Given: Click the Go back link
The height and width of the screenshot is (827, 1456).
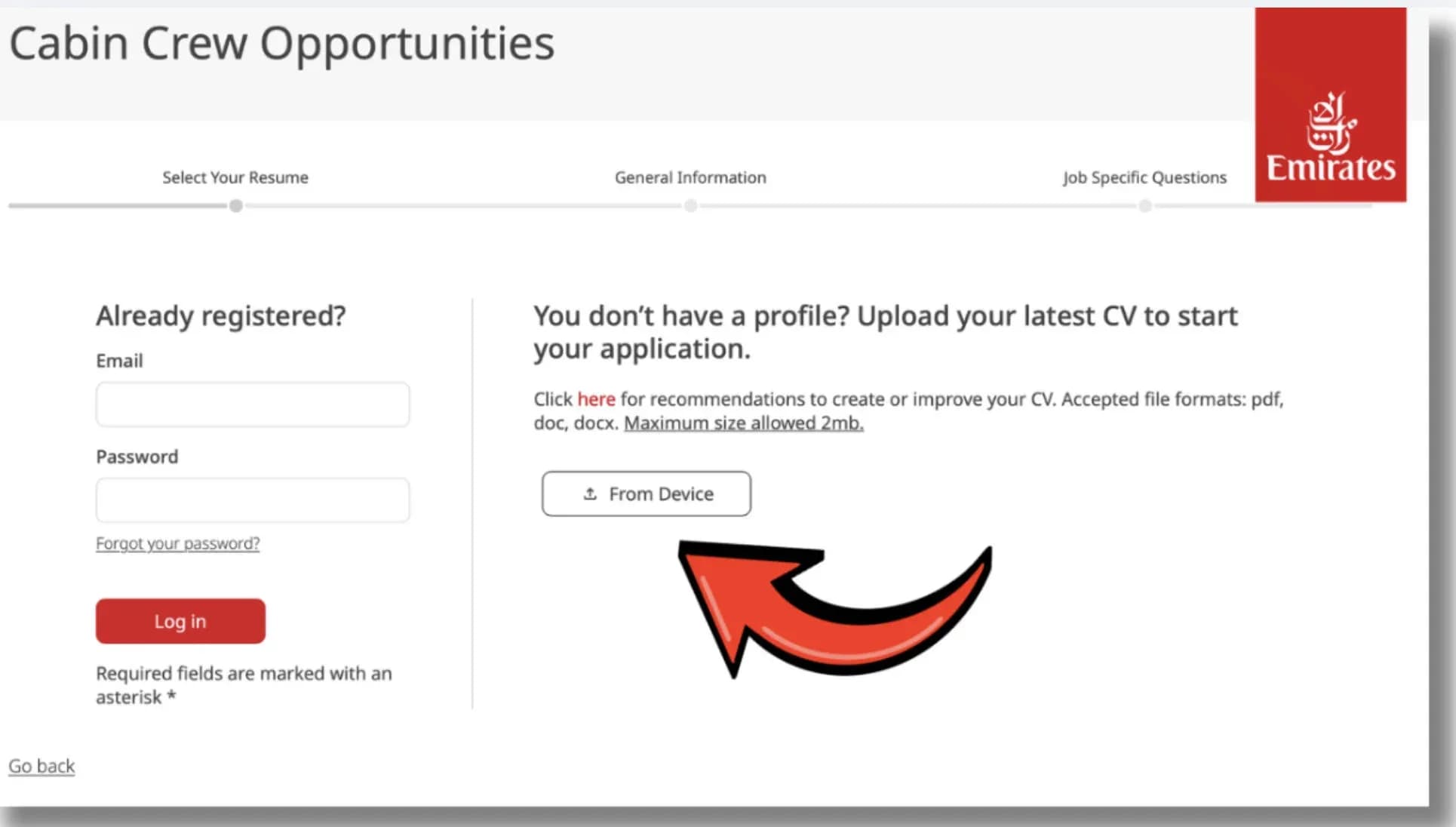Looking at the screenshot, I should tap(41, 766).
